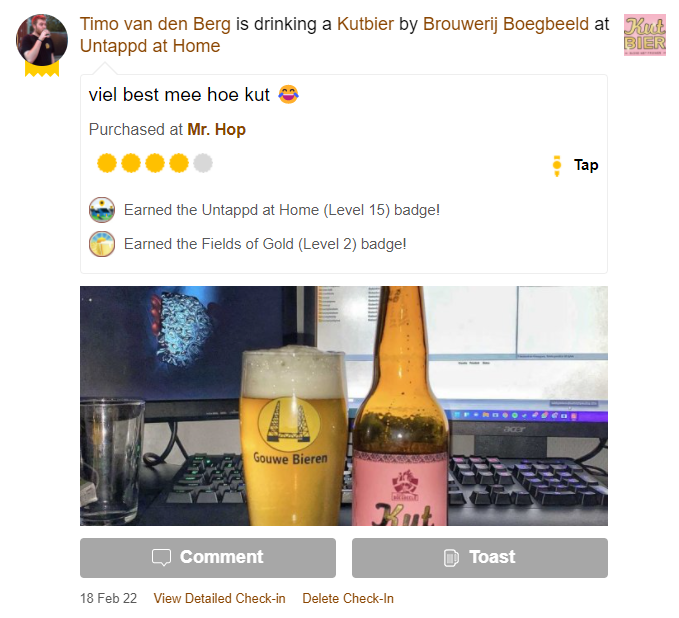This screenshot has height=618, width=679.
Task: Open the Untappd at Home badge icon
Action: (x=102, y=210)
